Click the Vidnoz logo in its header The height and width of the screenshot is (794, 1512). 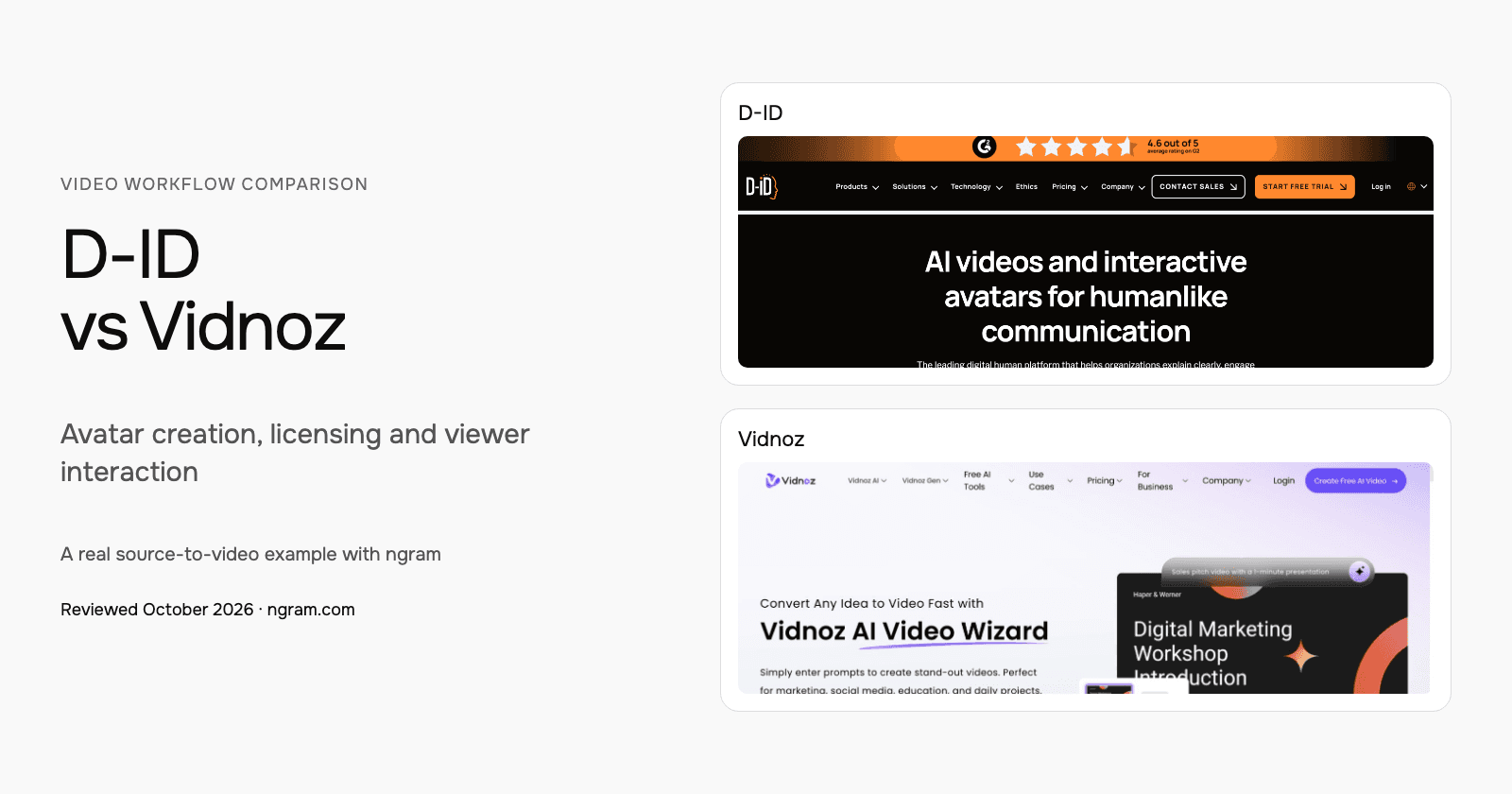[791, 481]
